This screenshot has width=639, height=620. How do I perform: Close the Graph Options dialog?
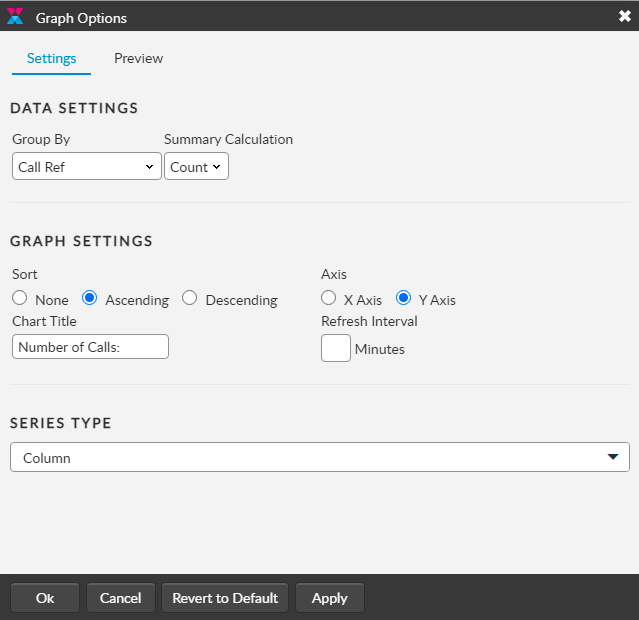click(x=624, y=16)
